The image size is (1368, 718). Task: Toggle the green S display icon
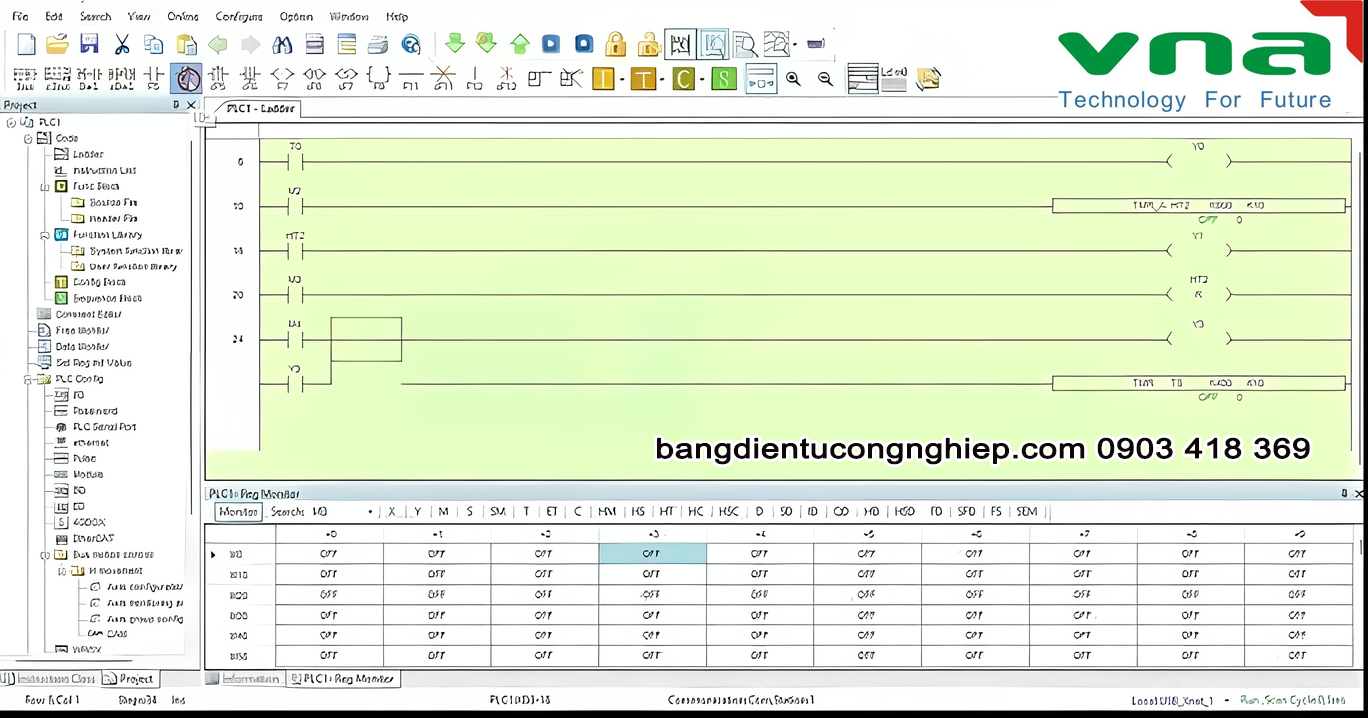723,78
